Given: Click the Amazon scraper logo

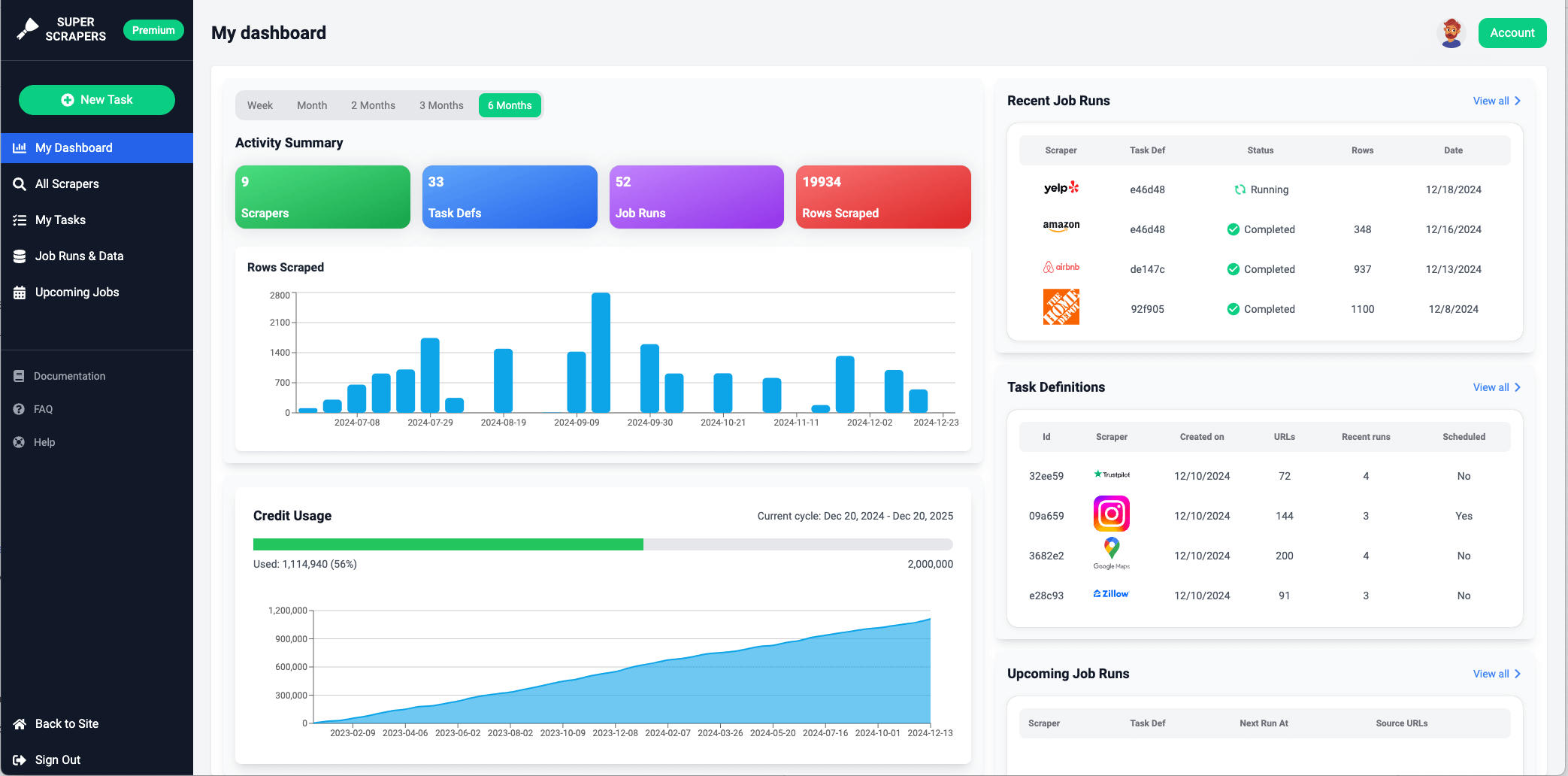Looking at the screenshot, I should [1061, 226].
